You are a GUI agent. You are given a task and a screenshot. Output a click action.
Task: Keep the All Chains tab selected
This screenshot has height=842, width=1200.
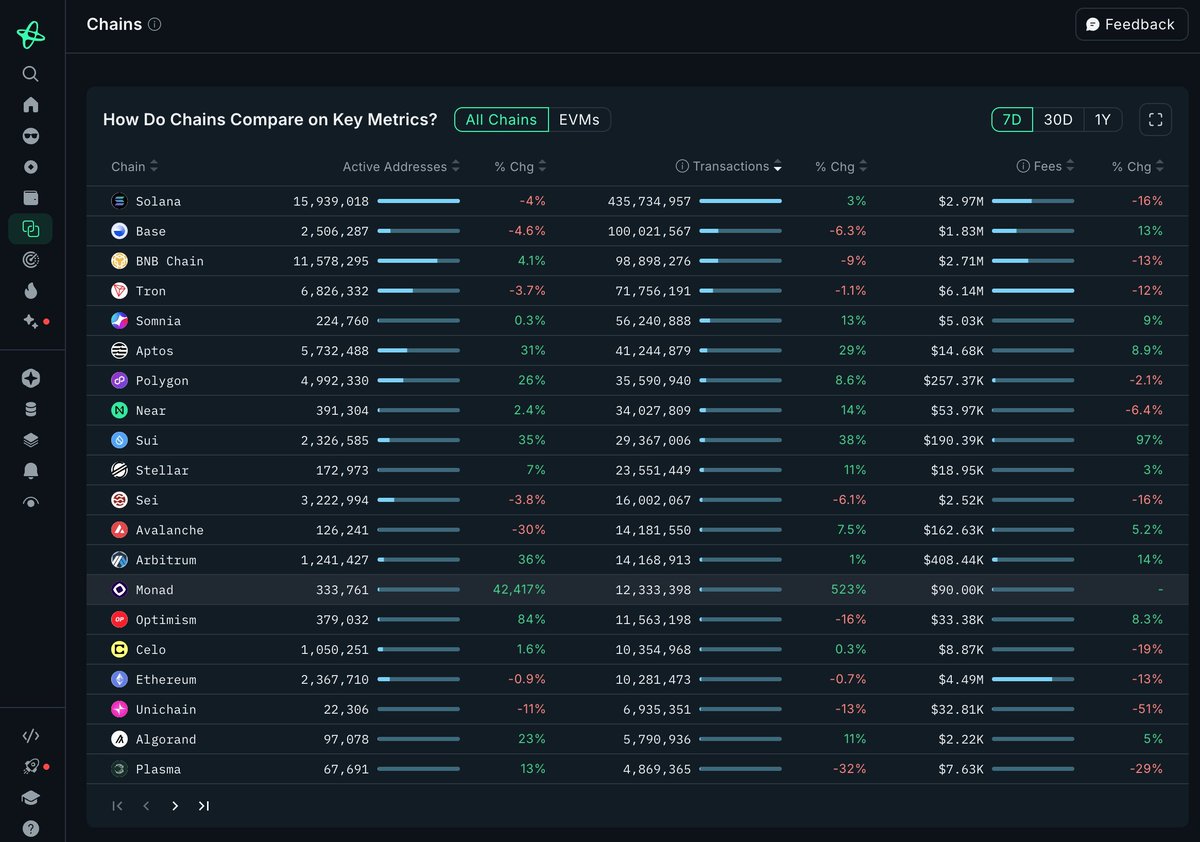[501, 119]
